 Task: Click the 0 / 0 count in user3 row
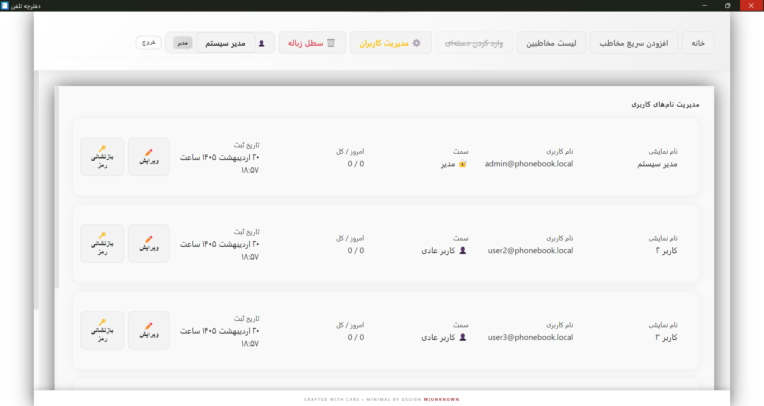click(x=356, y=337)
